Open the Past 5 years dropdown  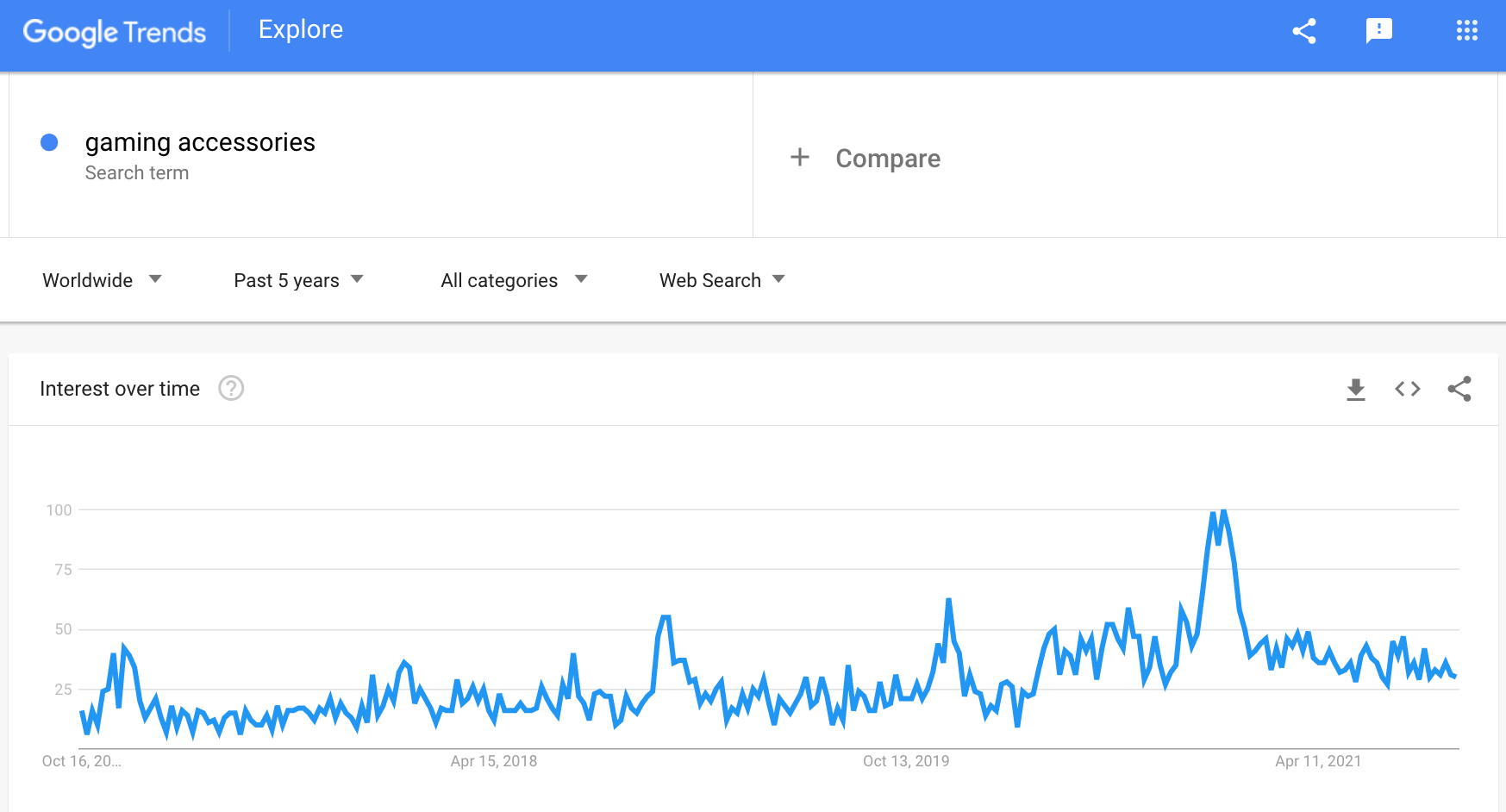click(x=298, y=280)
